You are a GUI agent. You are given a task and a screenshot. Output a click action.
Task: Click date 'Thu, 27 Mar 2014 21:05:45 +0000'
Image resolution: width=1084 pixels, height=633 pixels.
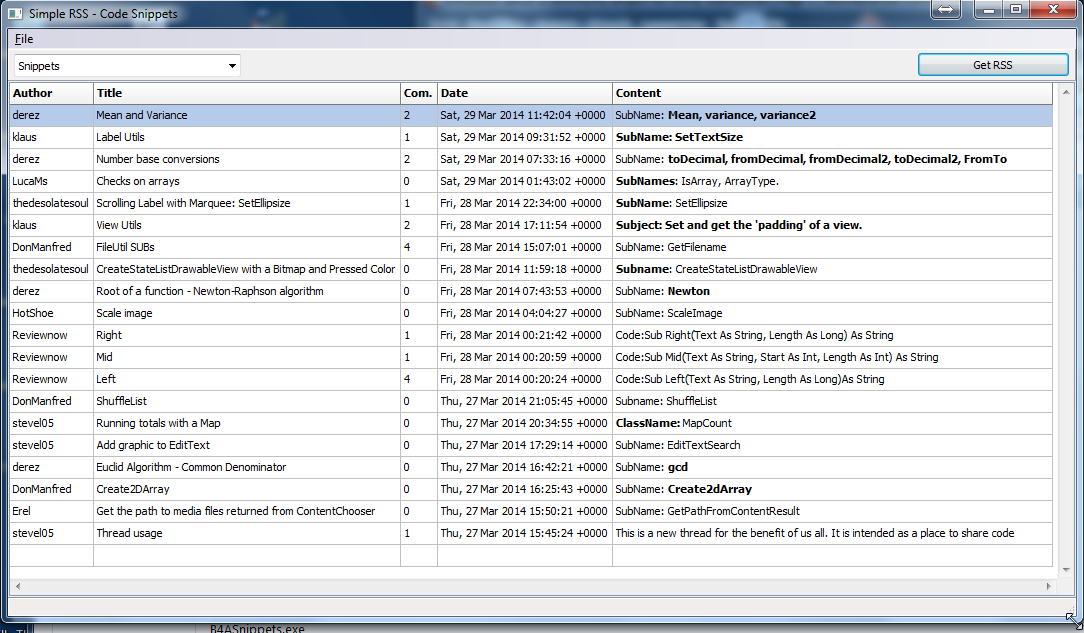point(523,401)
